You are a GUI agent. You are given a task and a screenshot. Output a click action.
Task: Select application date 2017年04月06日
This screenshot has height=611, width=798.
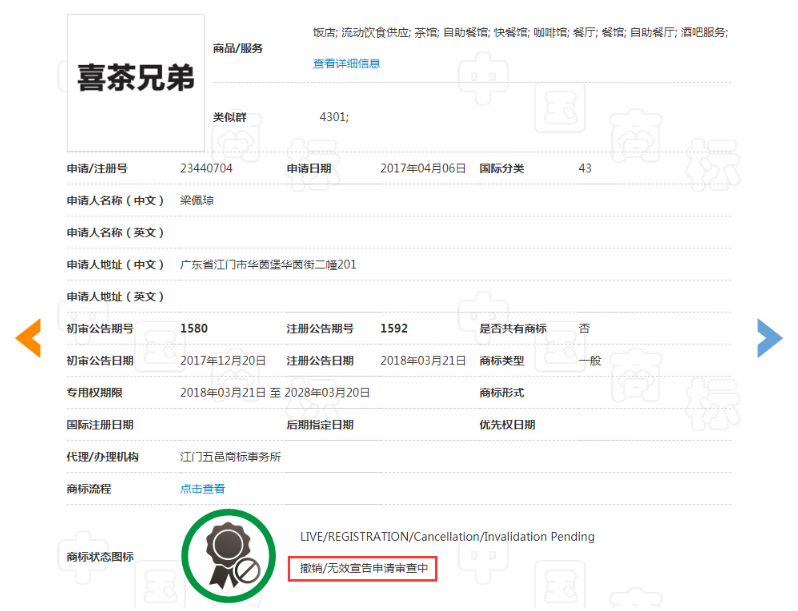pyautogui.click(x=423, y=168)
